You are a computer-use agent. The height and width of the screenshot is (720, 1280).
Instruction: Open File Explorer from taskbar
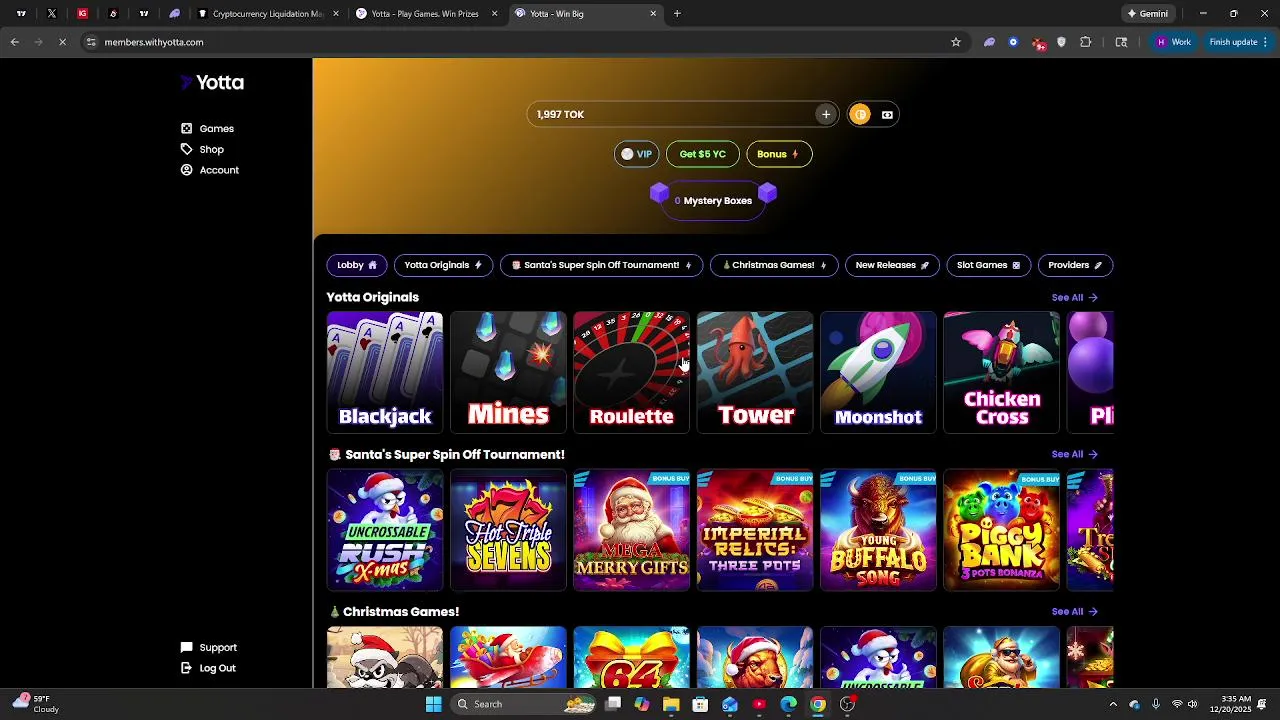[x=671, y=704]
